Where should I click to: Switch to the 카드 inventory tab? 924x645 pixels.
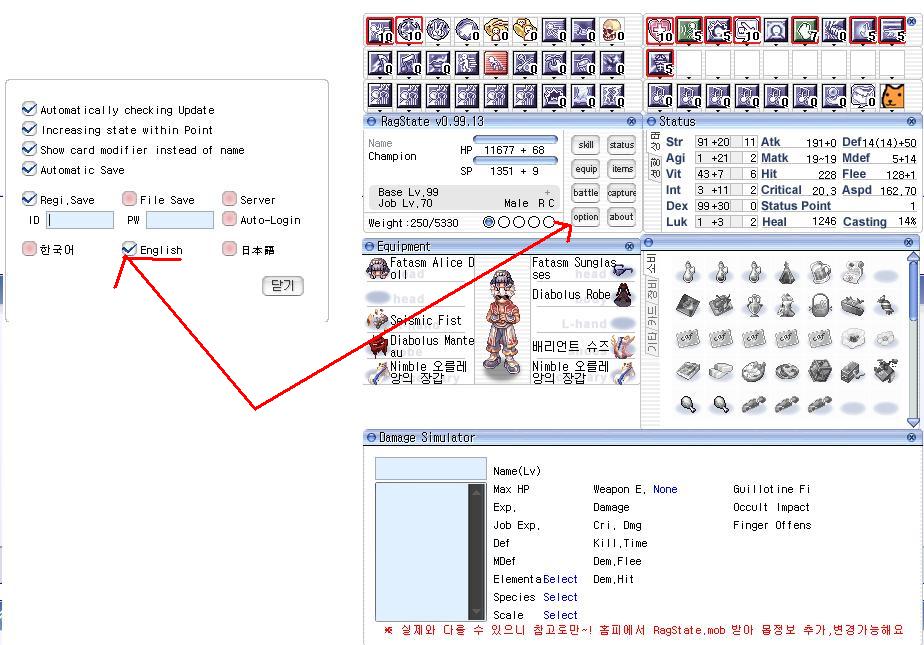pyautogui.click(x=652, y=317)
